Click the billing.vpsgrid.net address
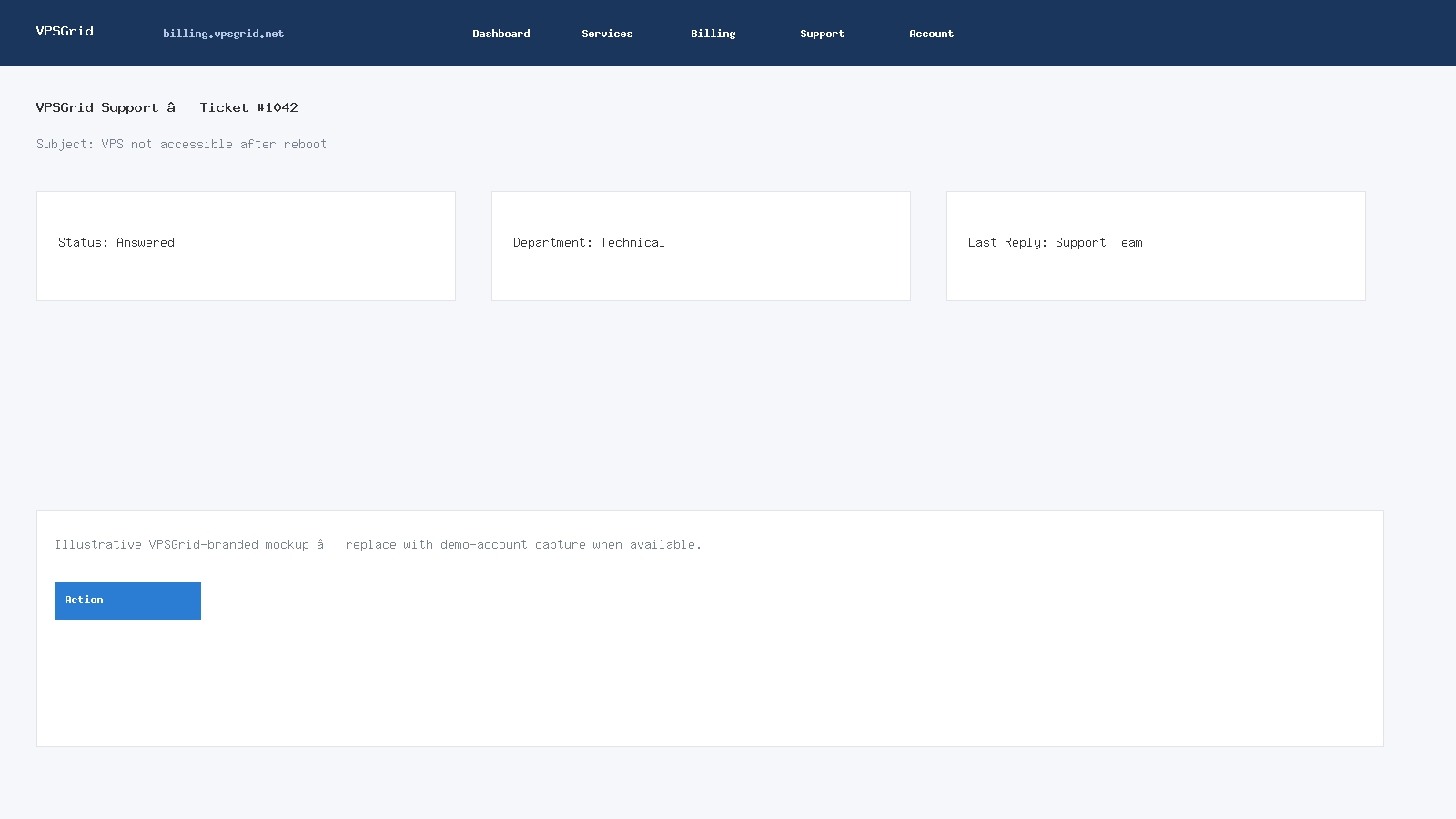This screenshot has height=819, width=1456. 223,34
